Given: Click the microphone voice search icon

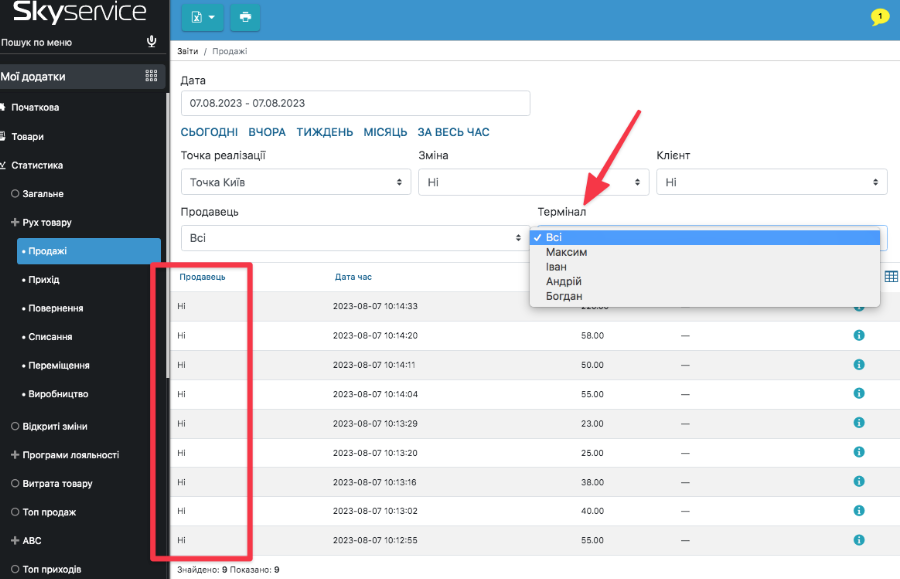Looking at the screenshot, I should pyautogui.click(x=152, y=42).
